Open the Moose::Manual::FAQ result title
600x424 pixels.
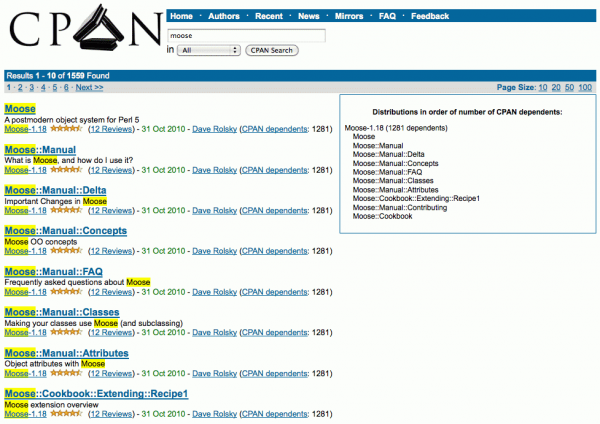(54, 272)
